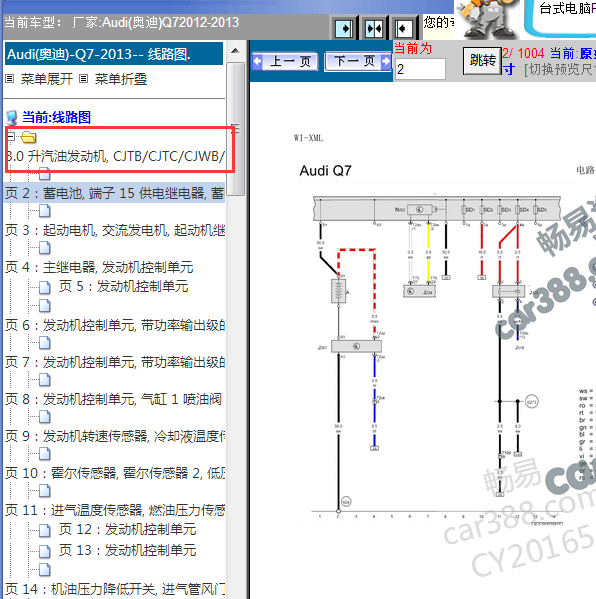Click the page icon above 页 2 row

click(45, 174)
